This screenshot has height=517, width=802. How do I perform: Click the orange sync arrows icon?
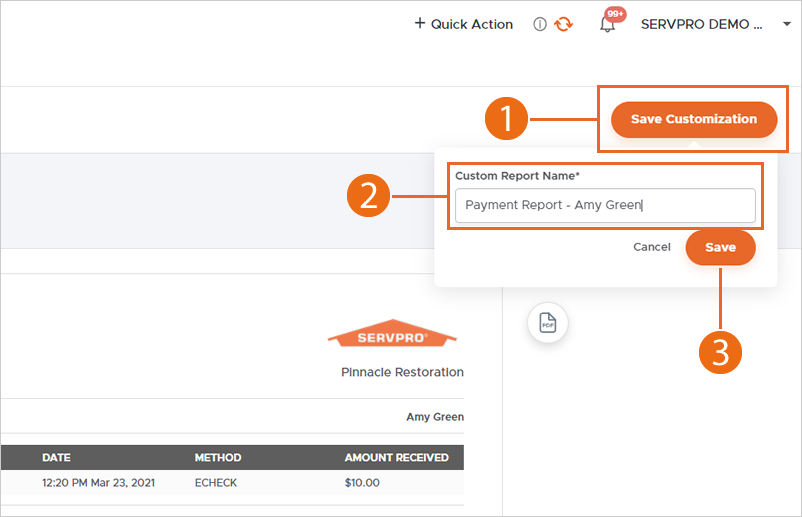point(564,24)
